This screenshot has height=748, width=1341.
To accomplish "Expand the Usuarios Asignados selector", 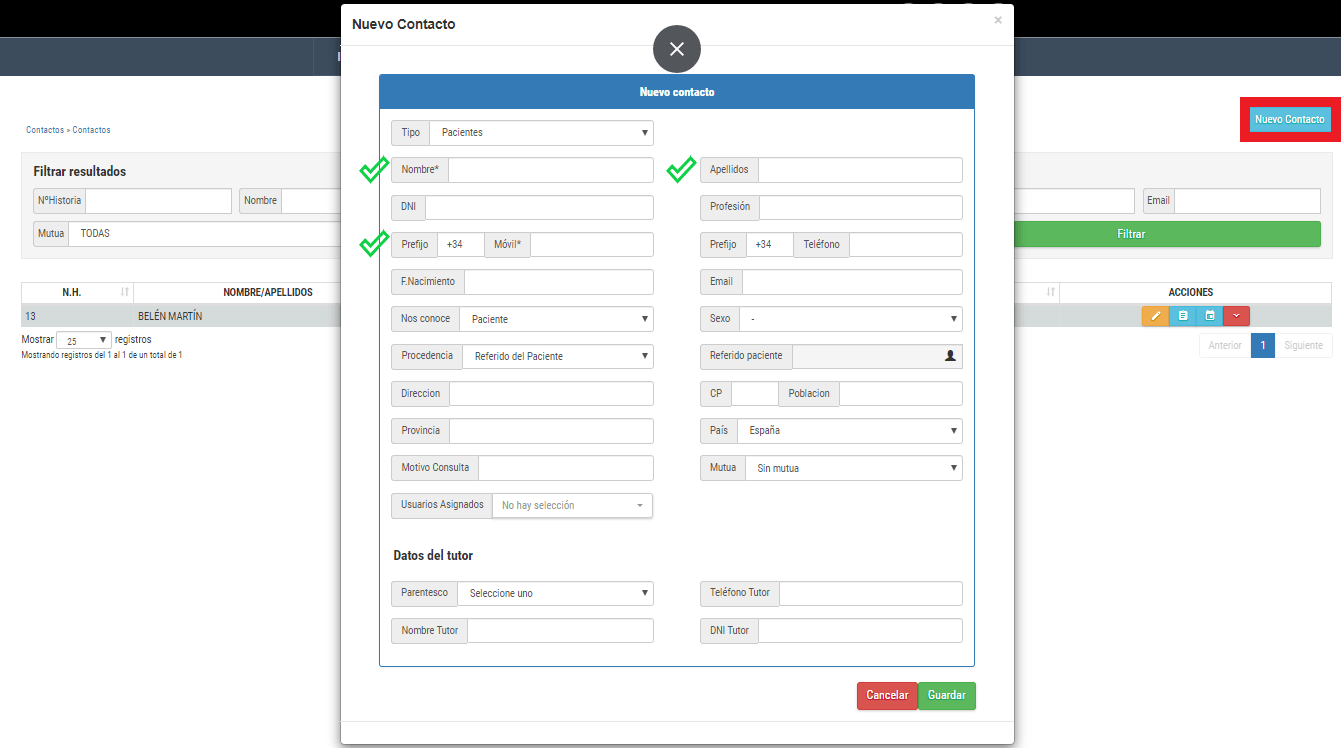I will pos(572,506).
